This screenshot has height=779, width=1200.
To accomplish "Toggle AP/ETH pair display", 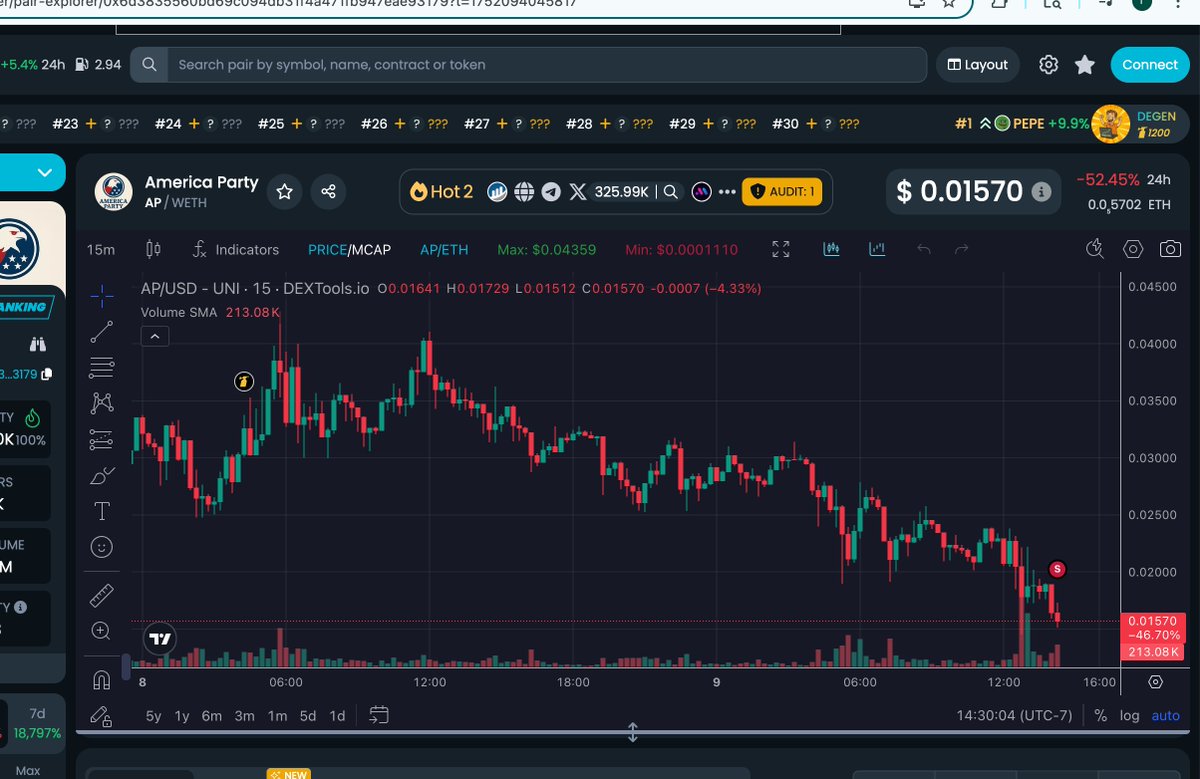I will pyautogui.click(x=444, y=249).
